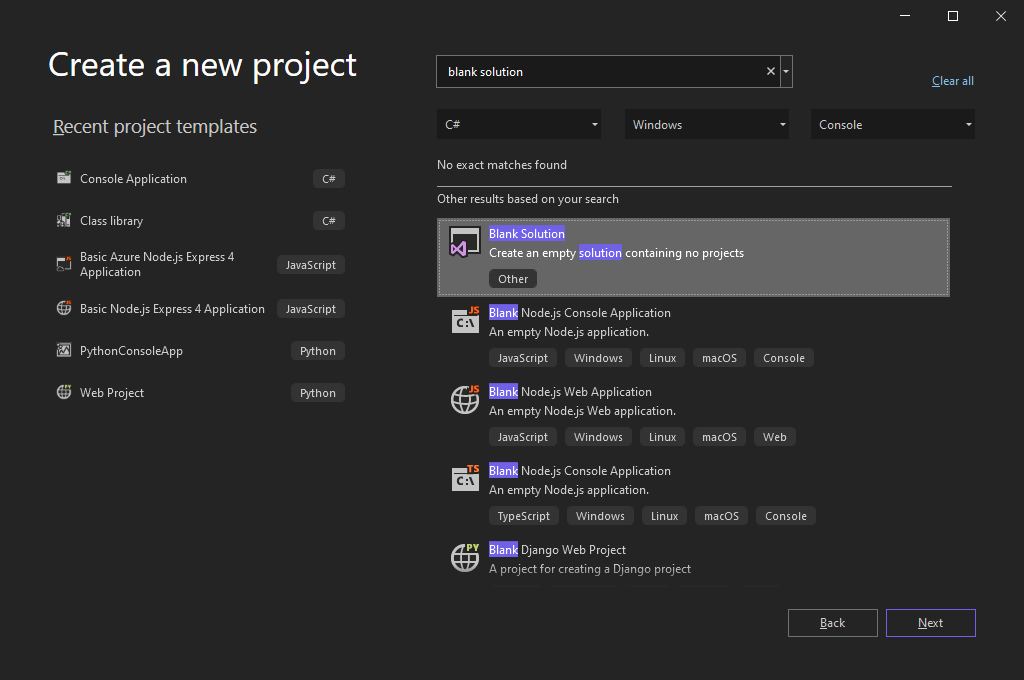Screen dimensions: 1024x680
Task: Click the Class library icon in recent templates
Action: (64, 220)
